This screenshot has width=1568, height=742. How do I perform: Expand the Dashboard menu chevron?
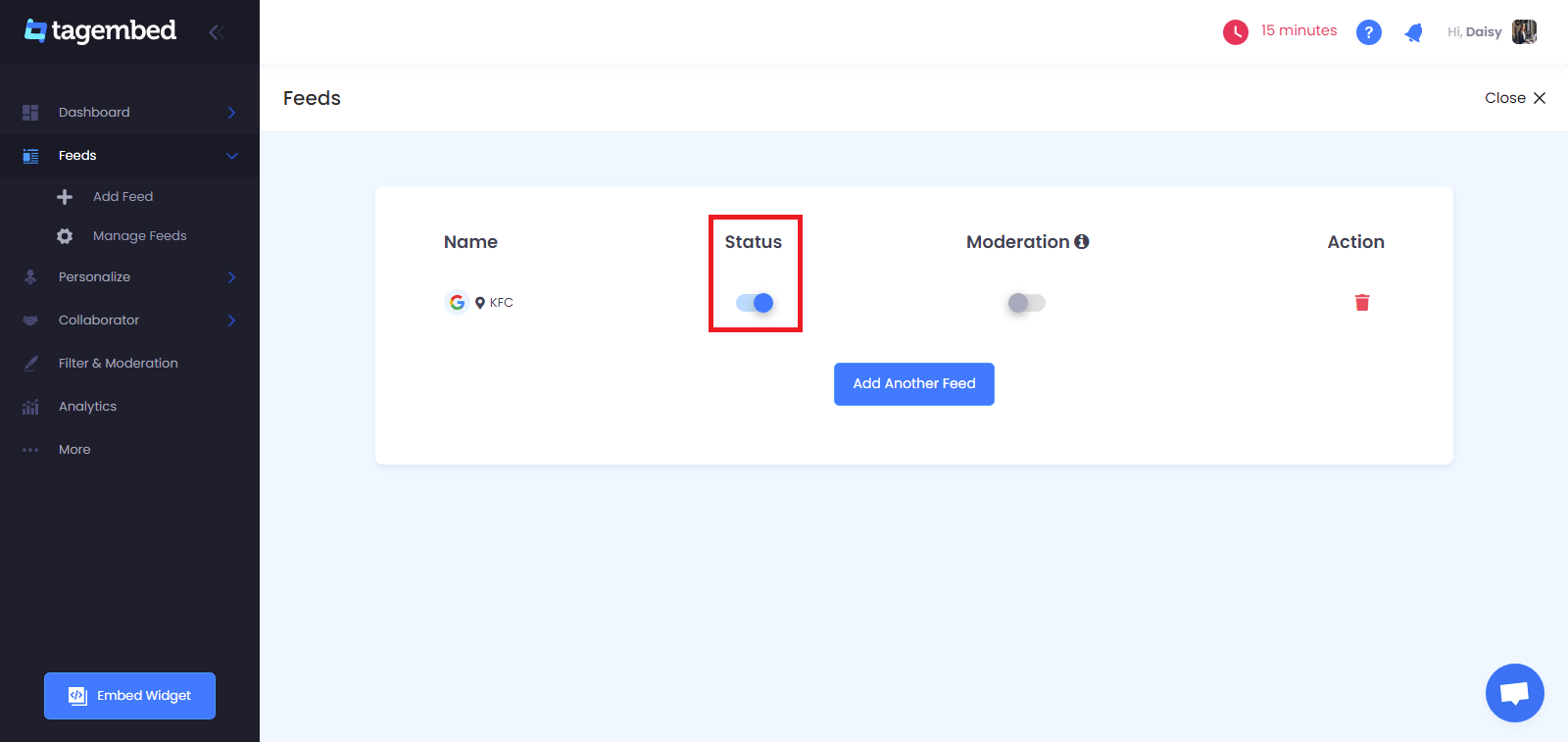tap(232, 113)
